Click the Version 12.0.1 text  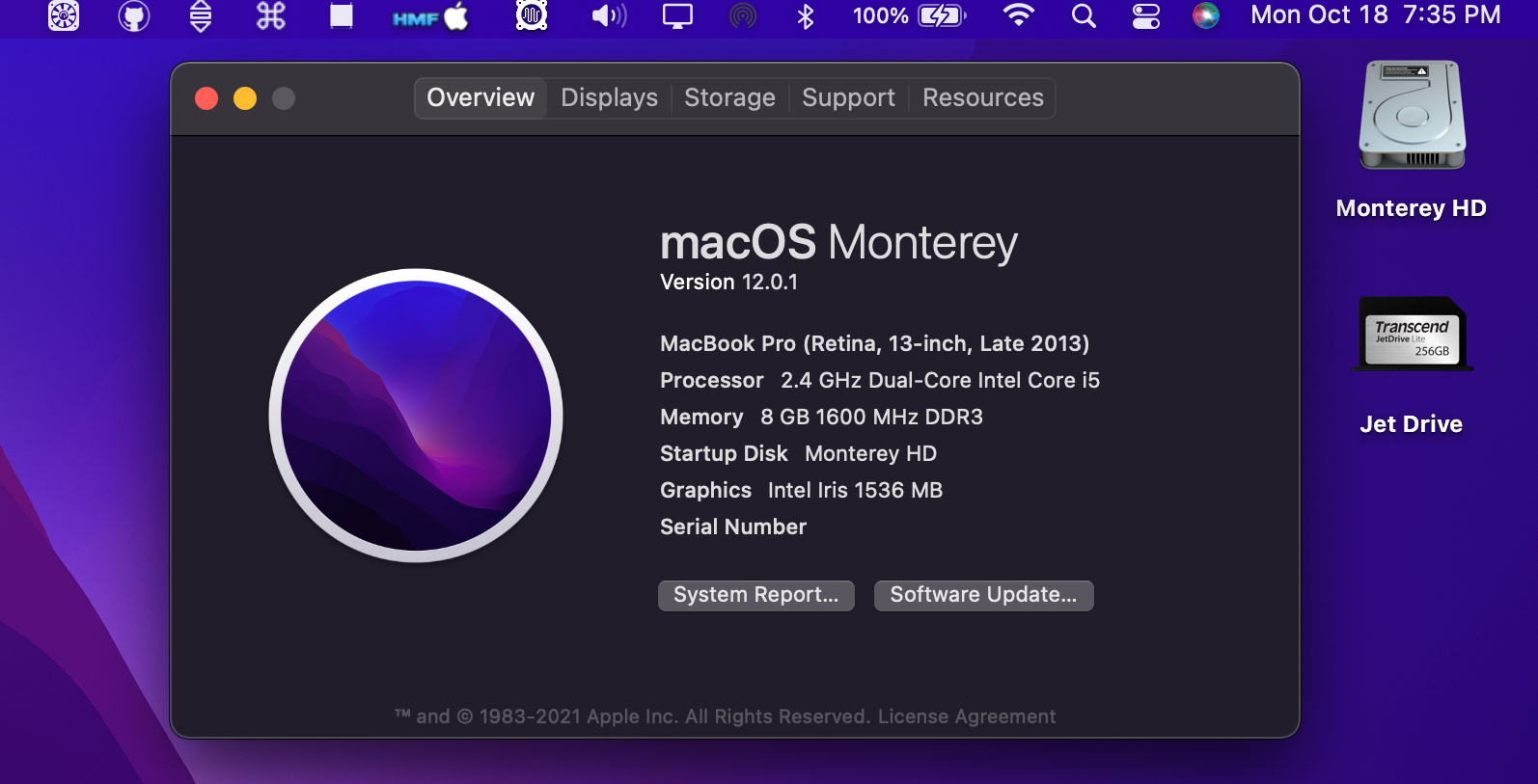tap(728, 283)
